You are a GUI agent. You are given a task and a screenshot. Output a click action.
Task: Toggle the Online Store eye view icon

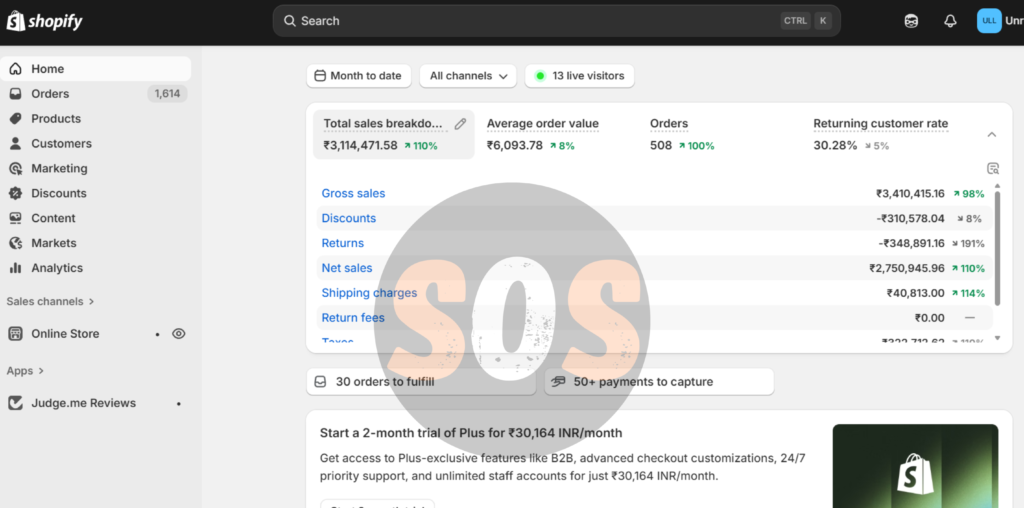click(178, 334)
